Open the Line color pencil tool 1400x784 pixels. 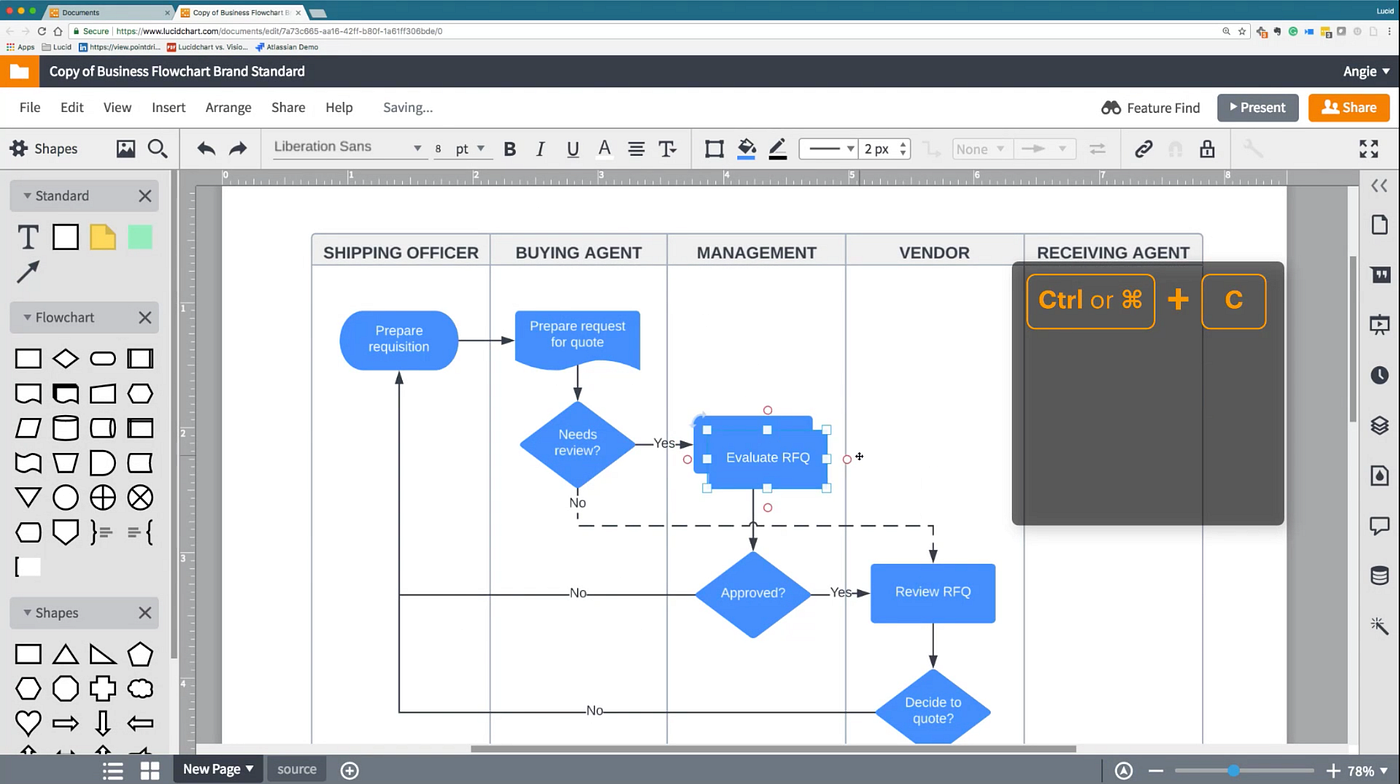click(778, 148)
